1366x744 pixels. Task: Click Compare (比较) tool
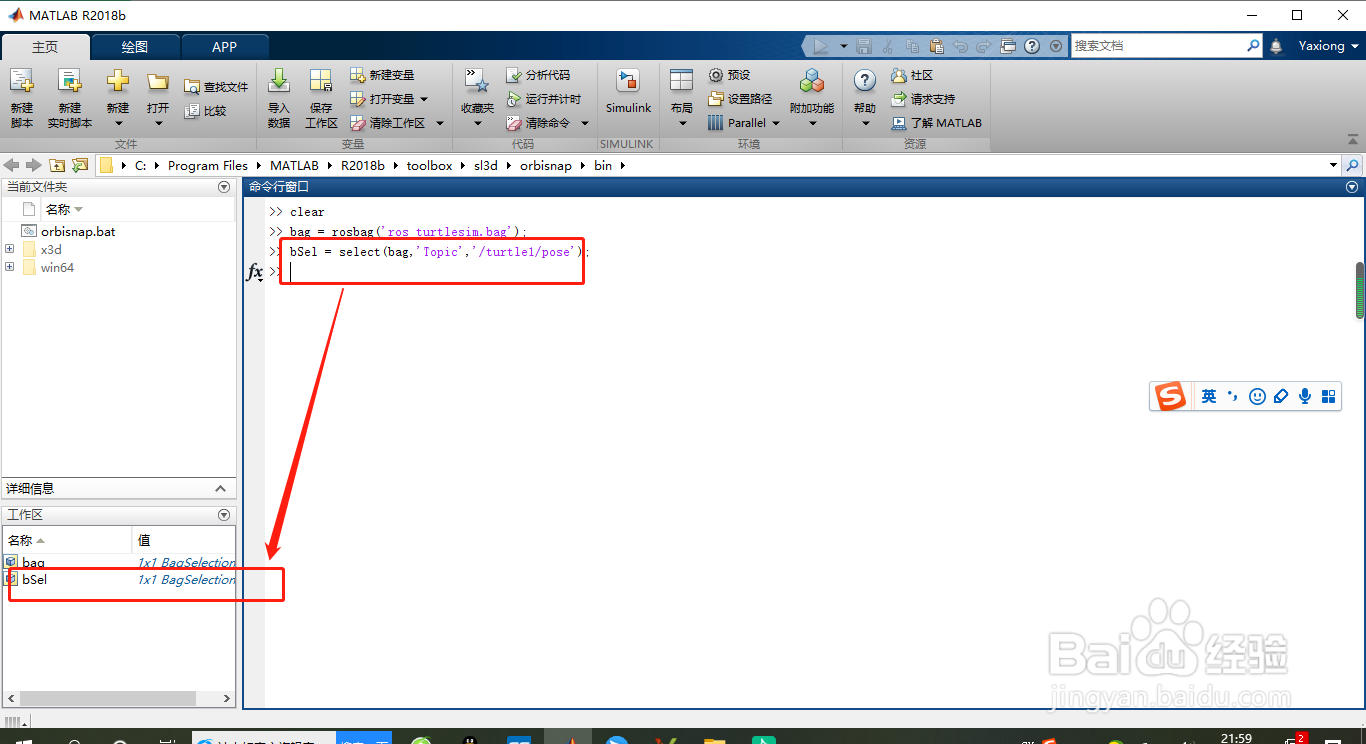(x=206, y=111)
